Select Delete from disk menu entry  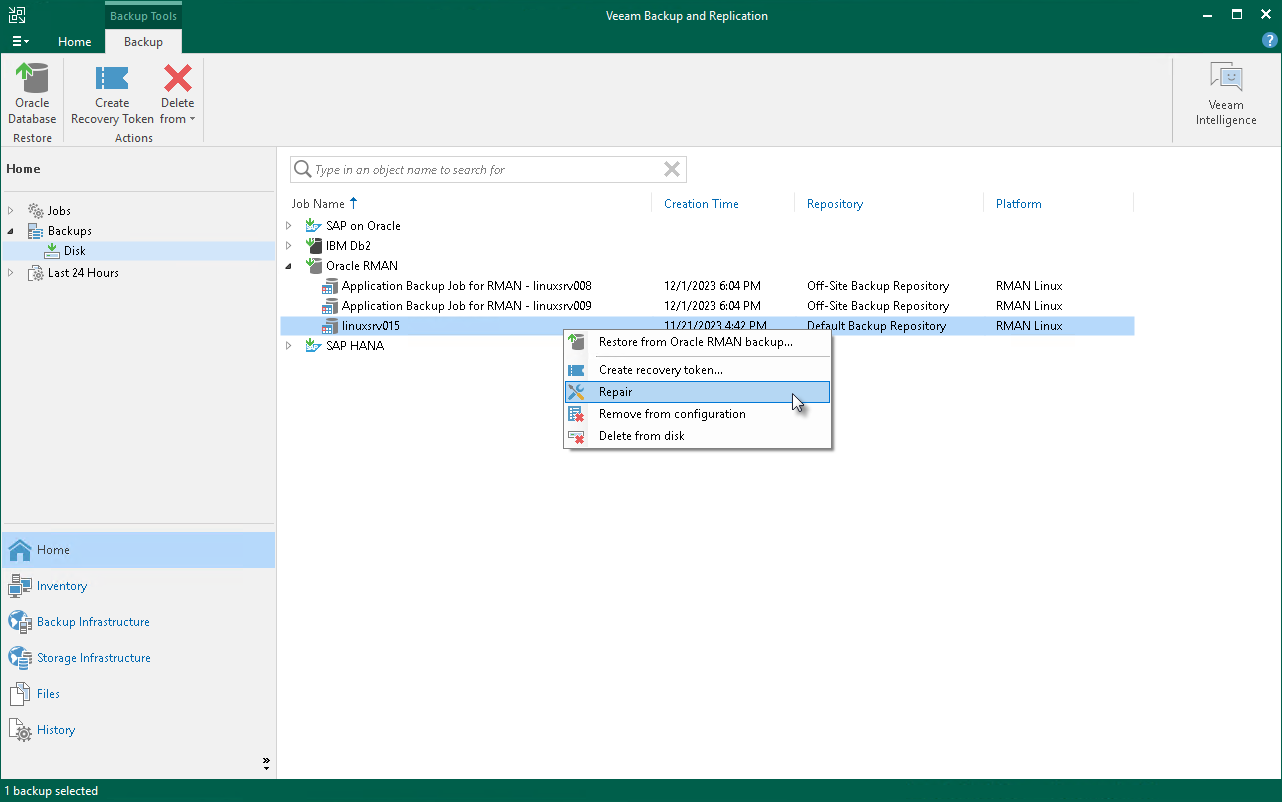[x=641, y=436]
